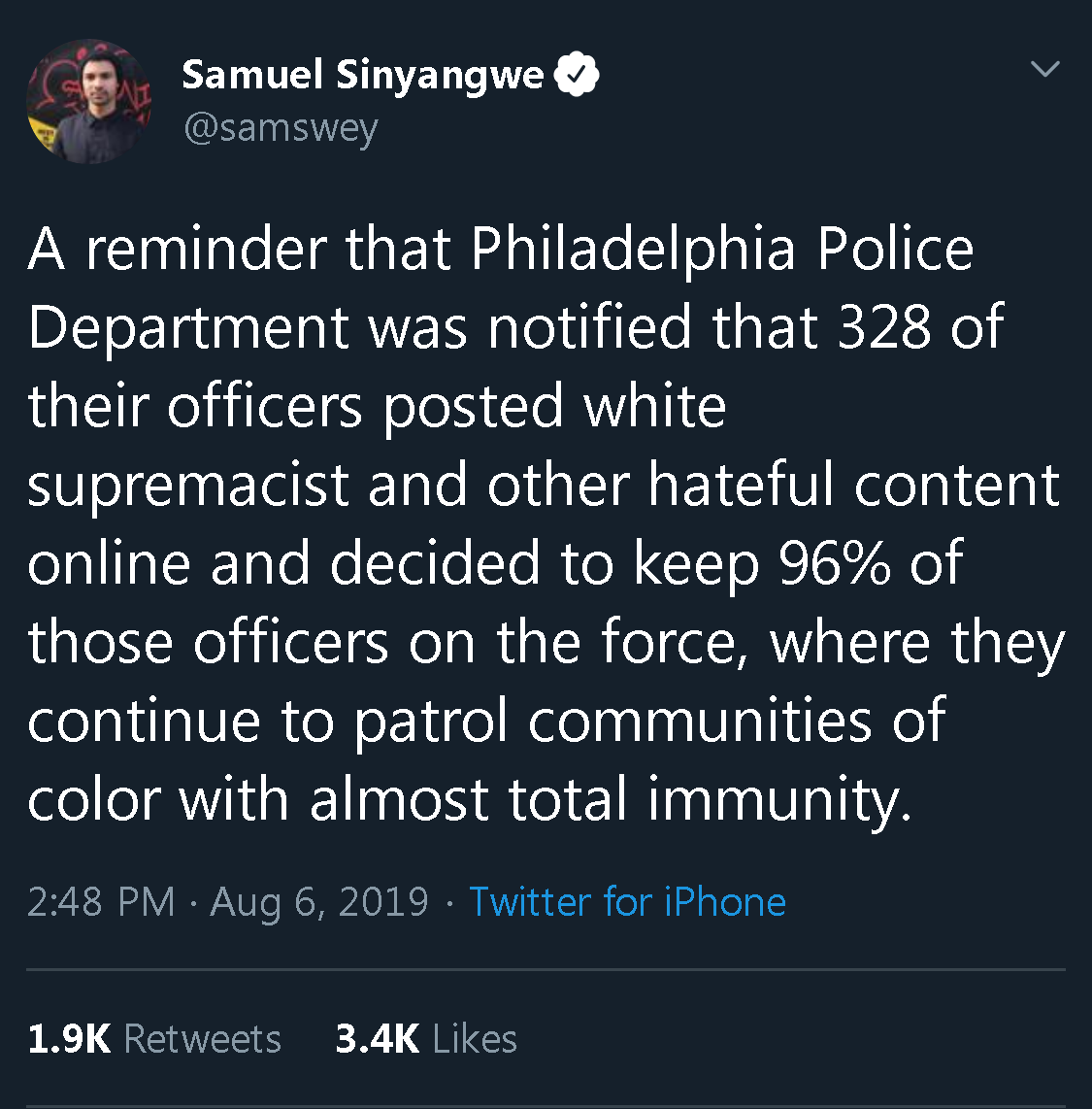Screen dimensions: 1092x1109
Task: View the 3.4K likes count
Action: coord(378,1039)
